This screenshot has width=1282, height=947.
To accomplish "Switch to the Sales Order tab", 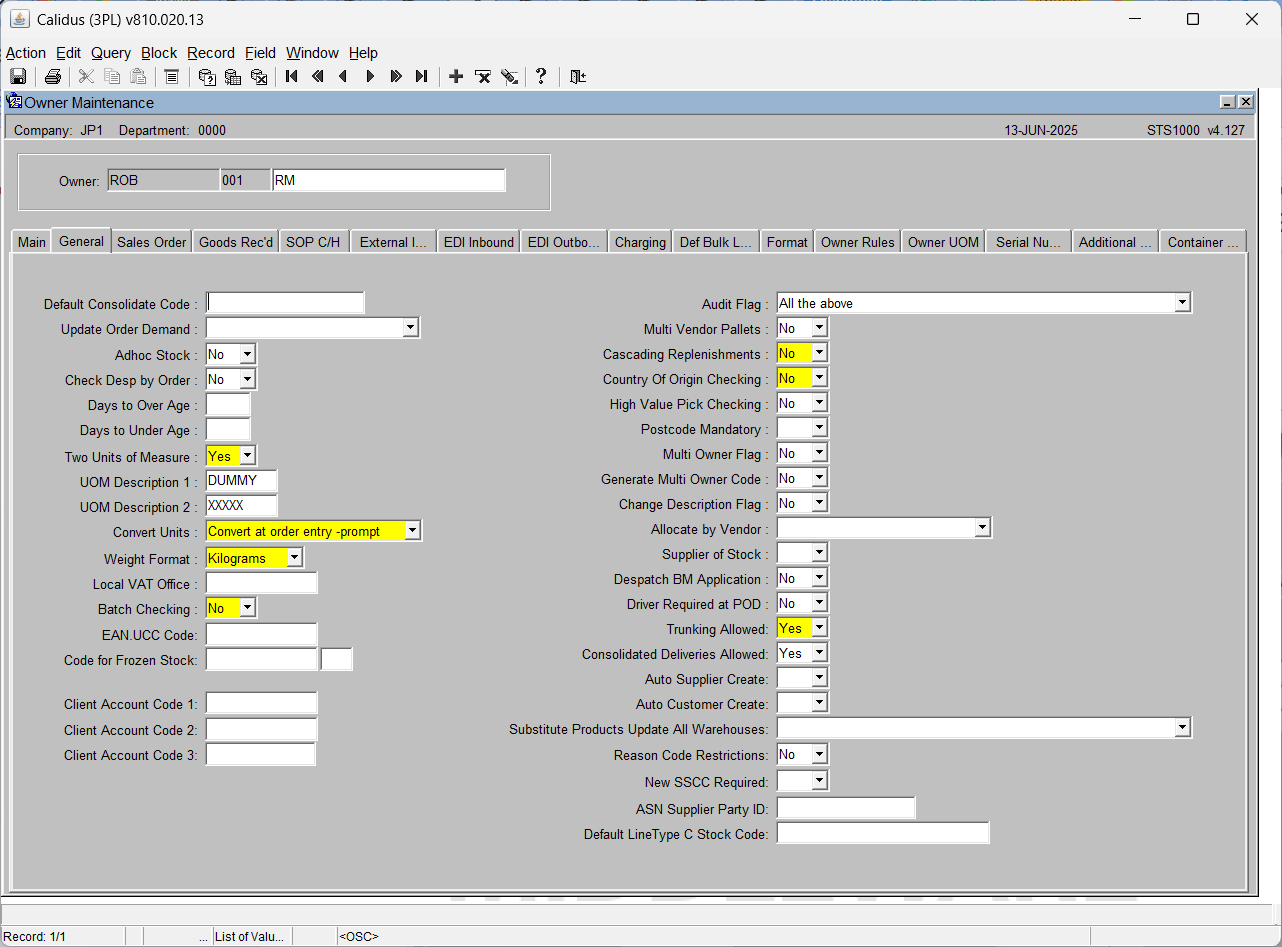I will (x=152, y=242).
